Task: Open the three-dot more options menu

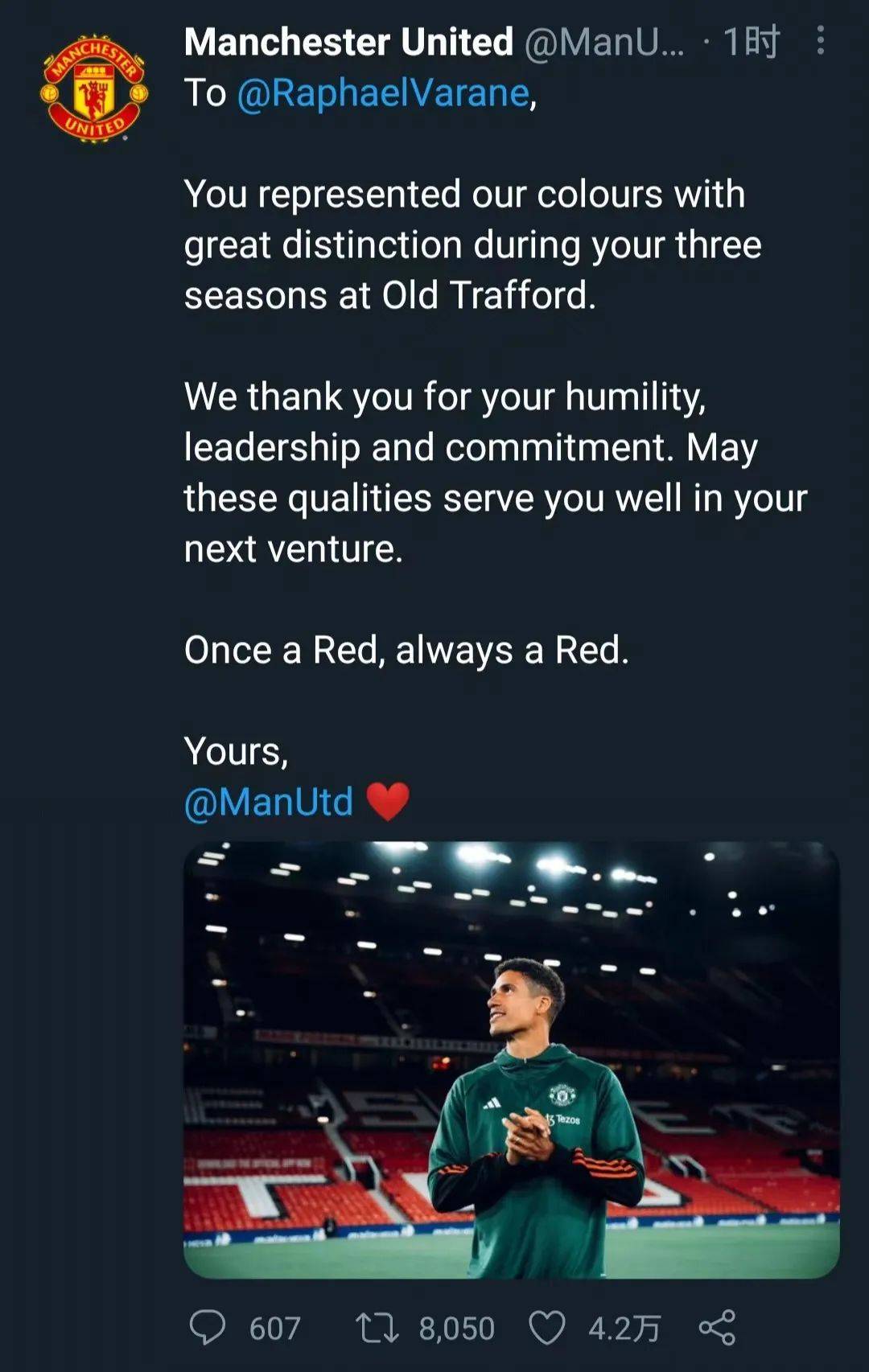Action: (x=820, y=40)
